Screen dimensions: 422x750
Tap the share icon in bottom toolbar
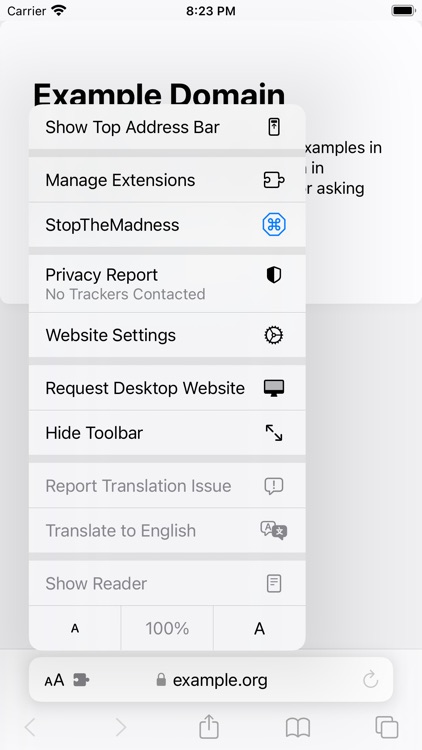pyautogui.click(x=209, y=727)
